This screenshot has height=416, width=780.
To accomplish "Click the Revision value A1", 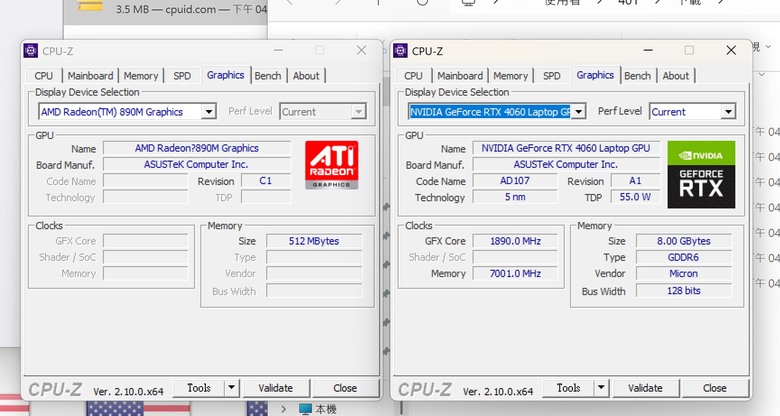I will click(x=635, y=181).
